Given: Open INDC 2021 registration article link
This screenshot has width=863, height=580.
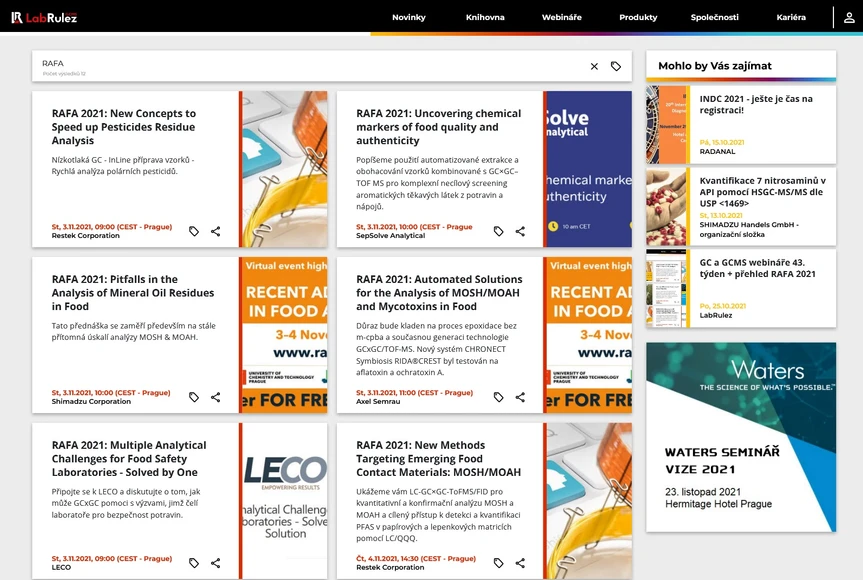Looking at the screenshot, I should point(755,104).
